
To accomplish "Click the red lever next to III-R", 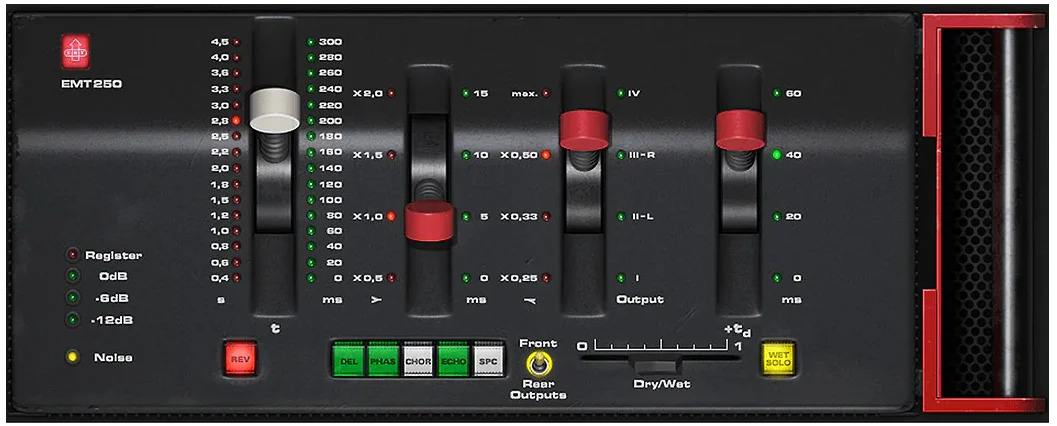I will (x=584, y=130).
